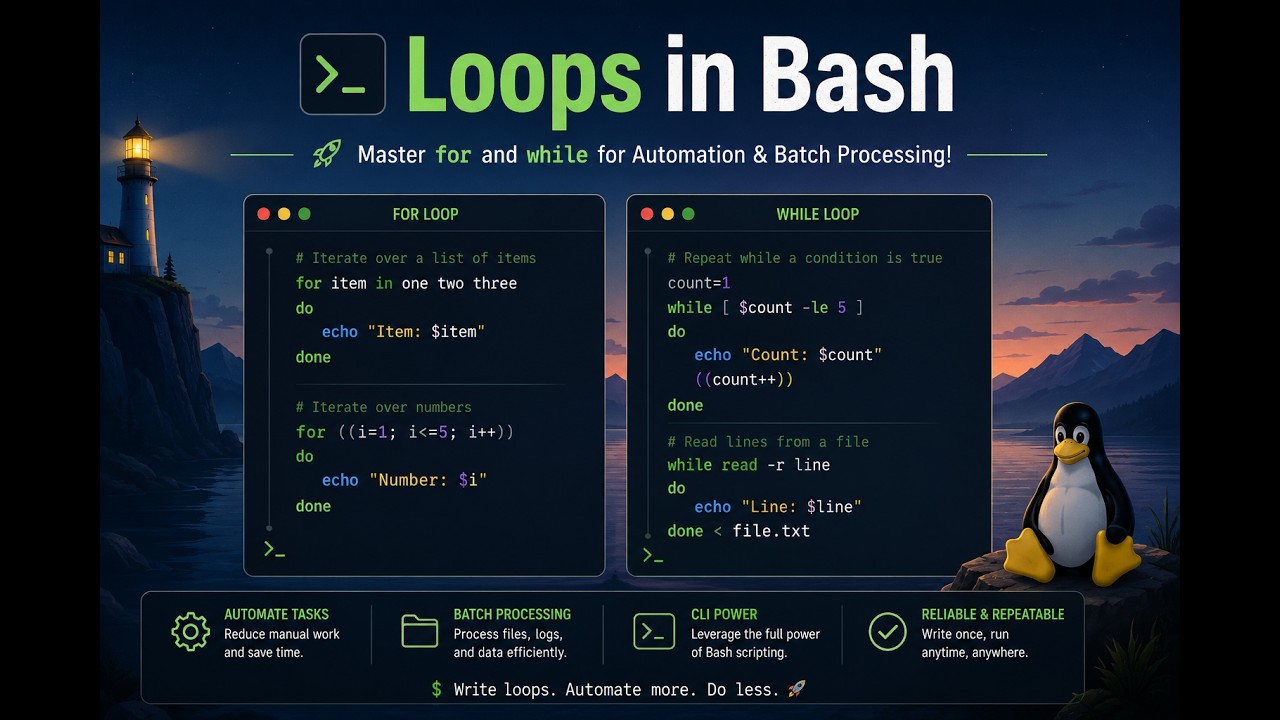
Task: Click the small rocket emoji in the footer tagline
Action: pos(797,689)
